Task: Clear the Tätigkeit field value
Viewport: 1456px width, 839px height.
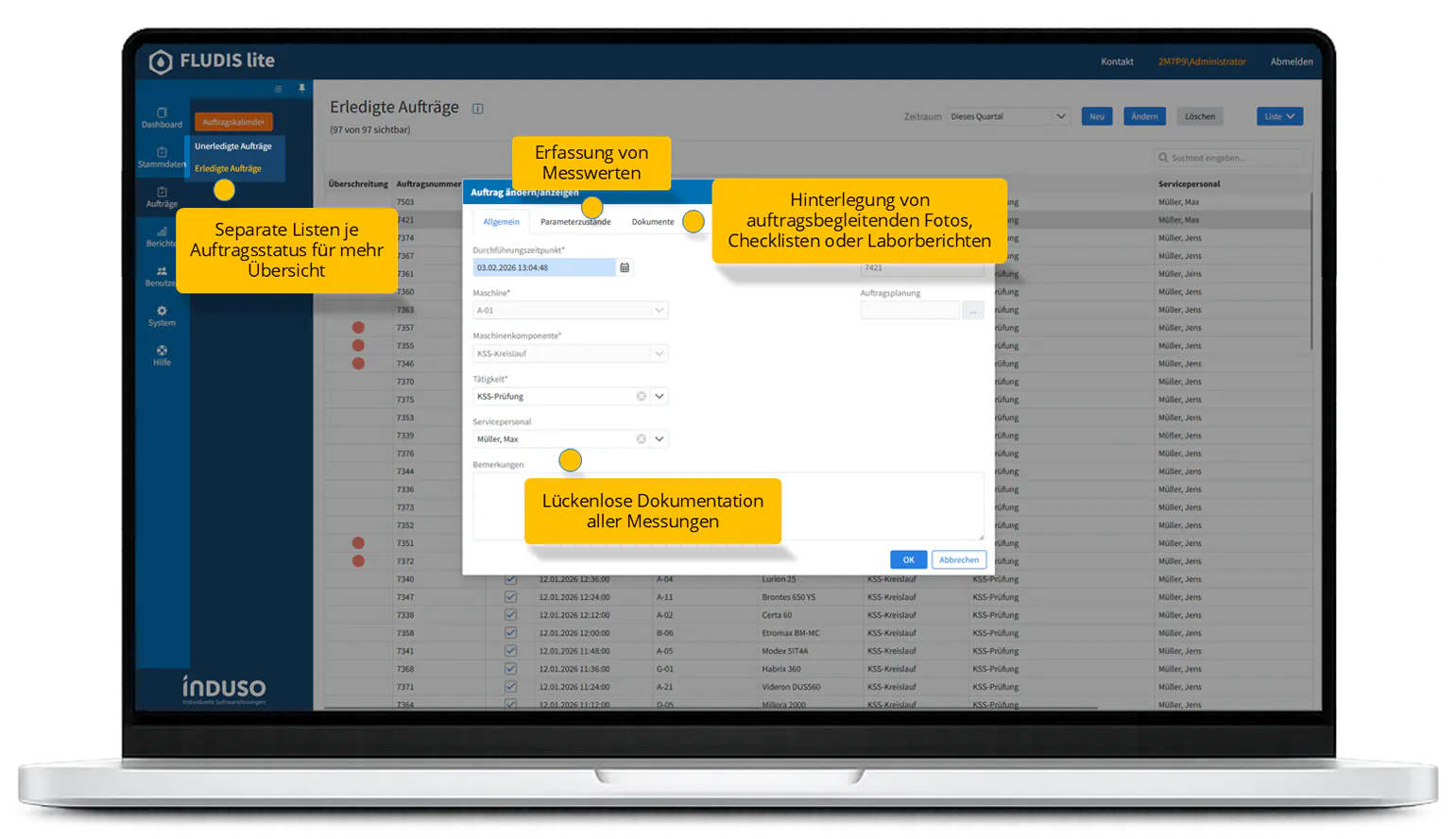Action: [642, 397]
